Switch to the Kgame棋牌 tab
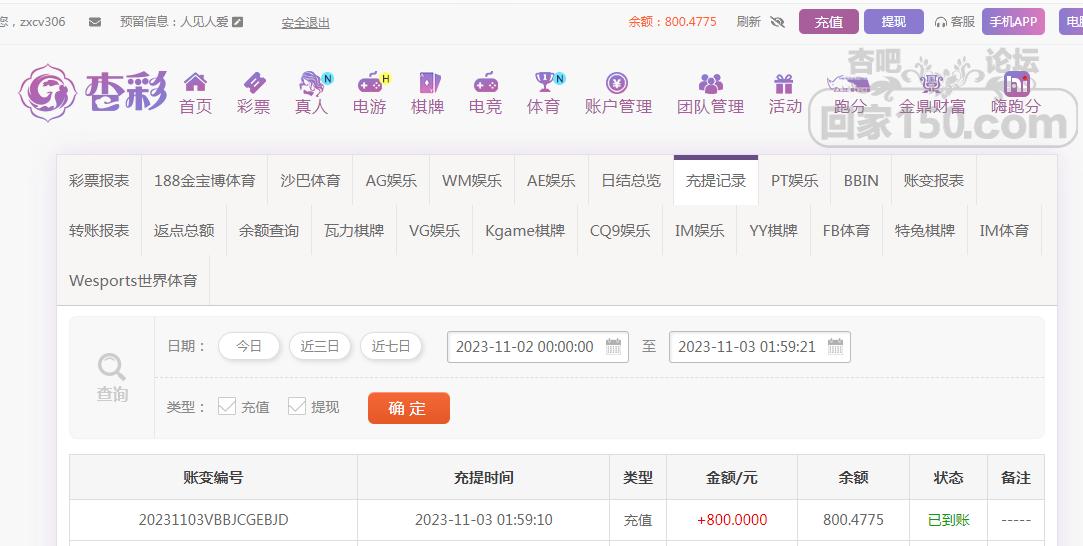Screen dimensions: 1083x546 (525, 231)
